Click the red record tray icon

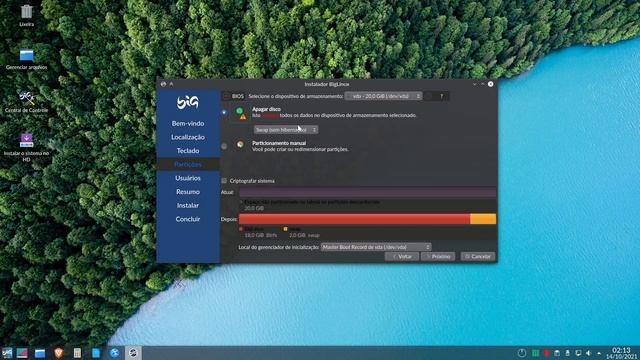[x=546, y=353]
